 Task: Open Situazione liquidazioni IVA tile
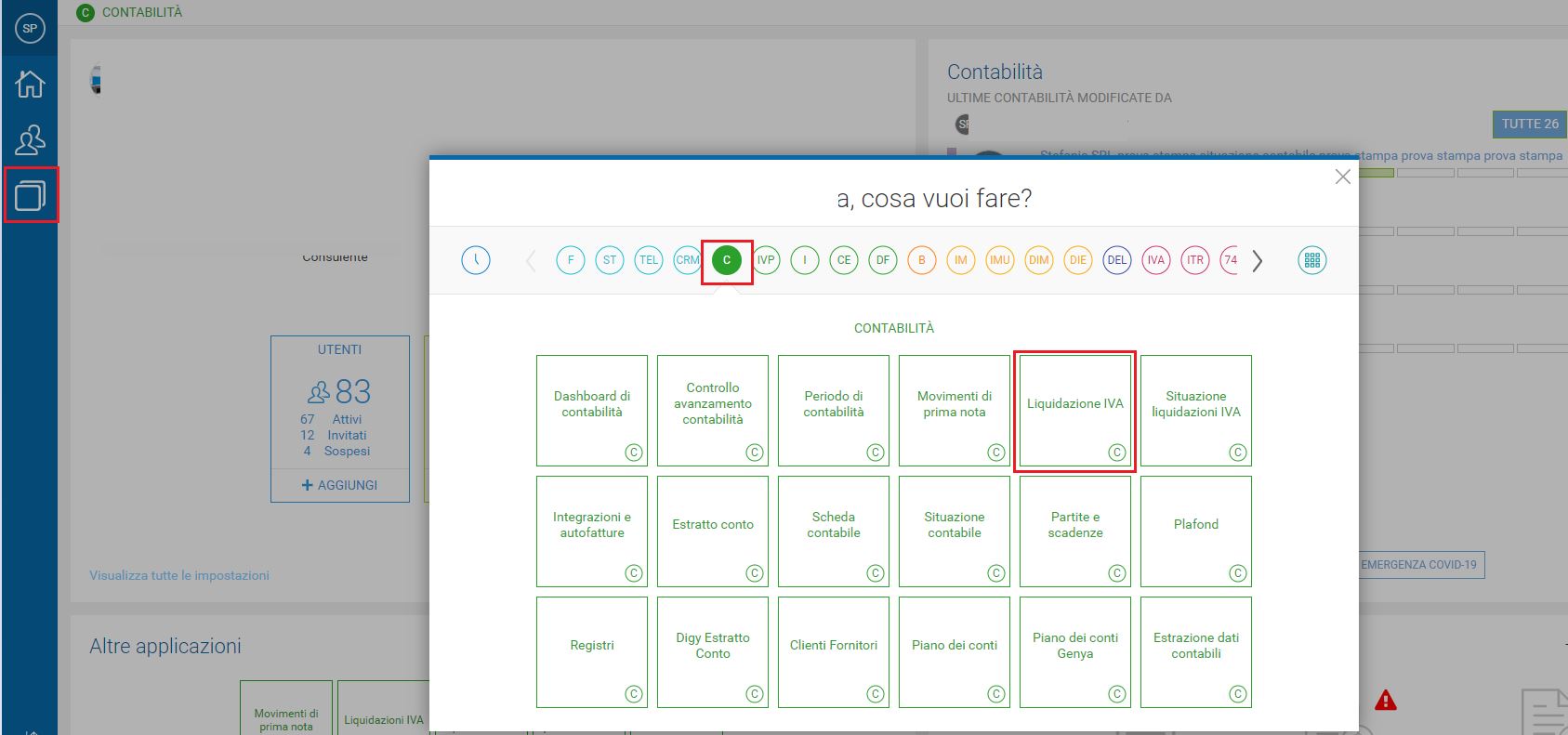[x=1196, y=411]
